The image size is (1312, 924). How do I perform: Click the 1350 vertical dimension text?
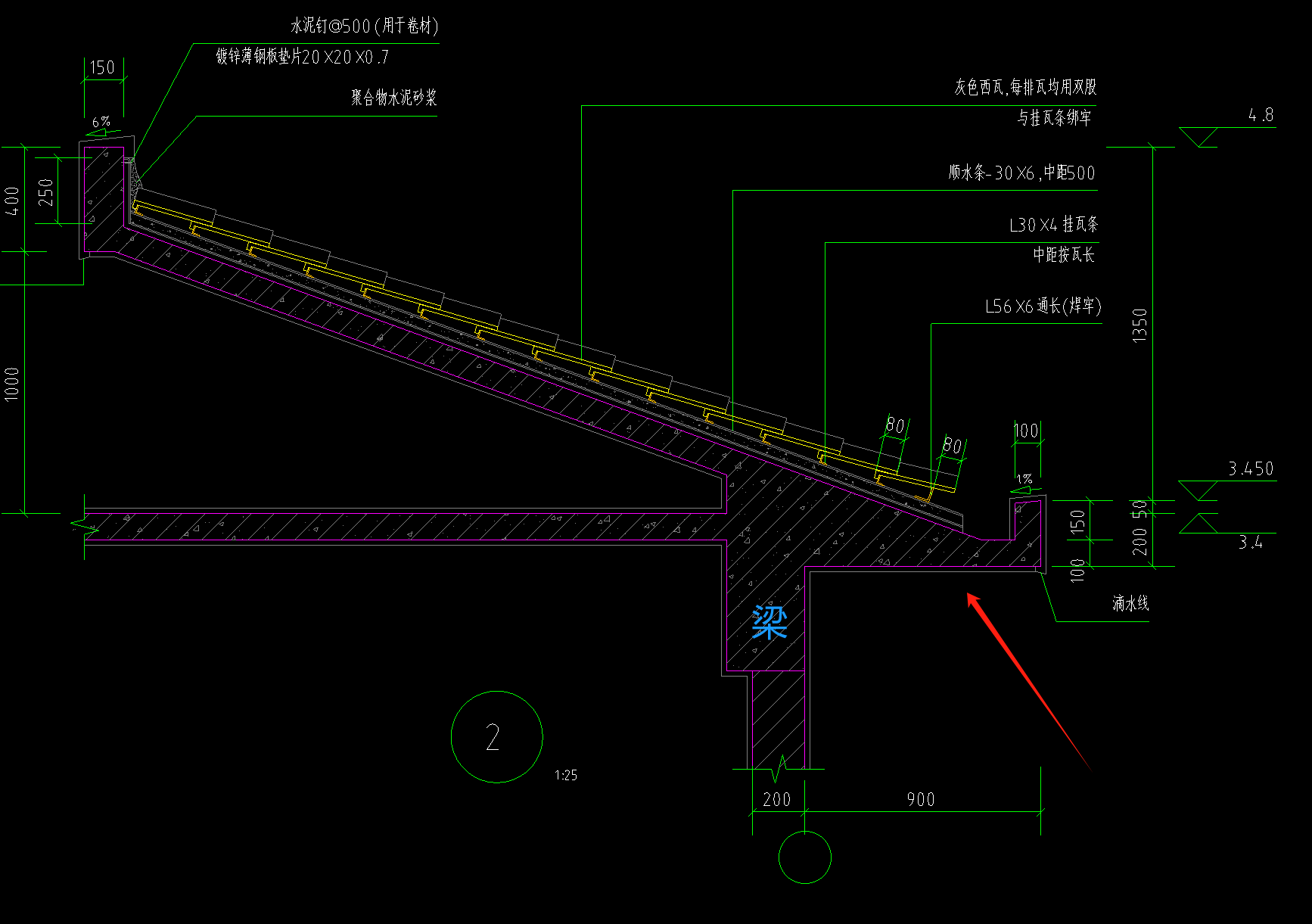click(x=1139, y=325)
